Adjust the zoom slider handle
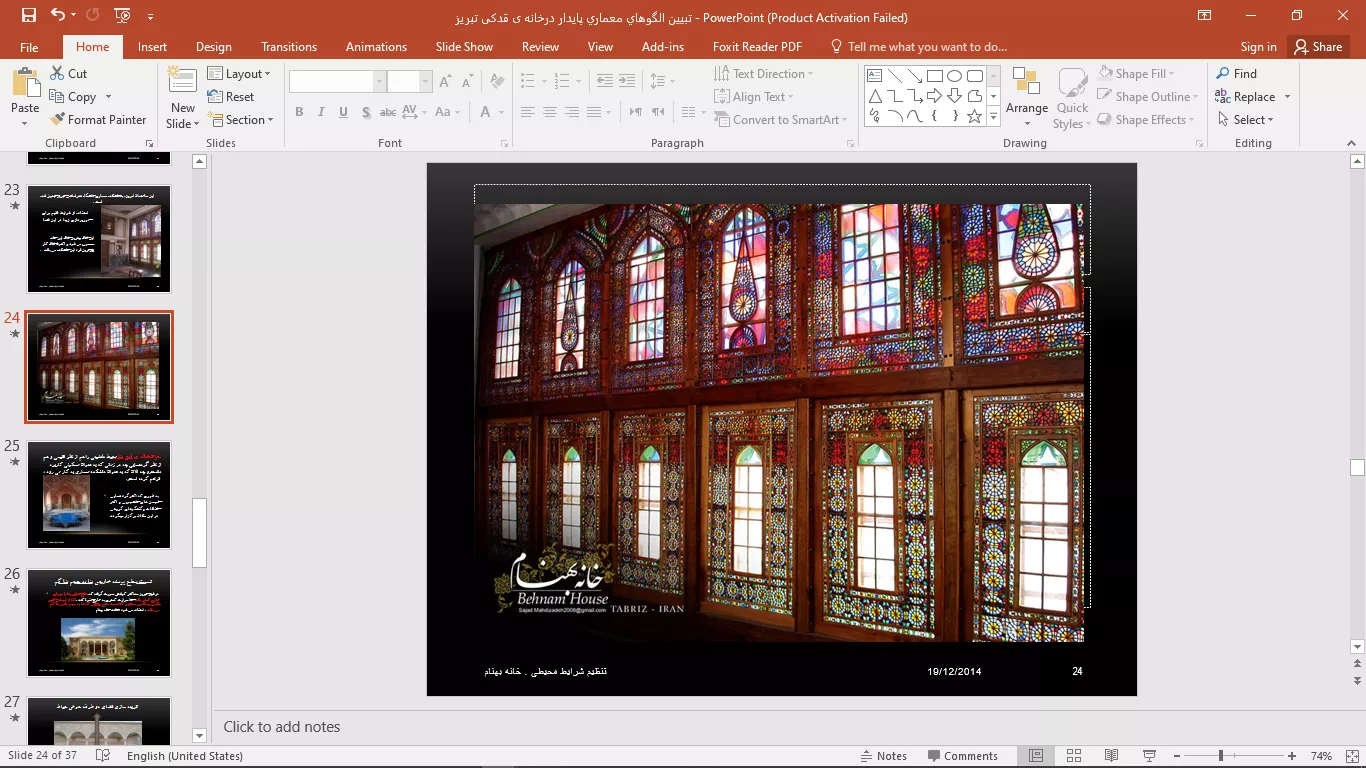Screen dimensions: 1366x768 (1221, 756)
